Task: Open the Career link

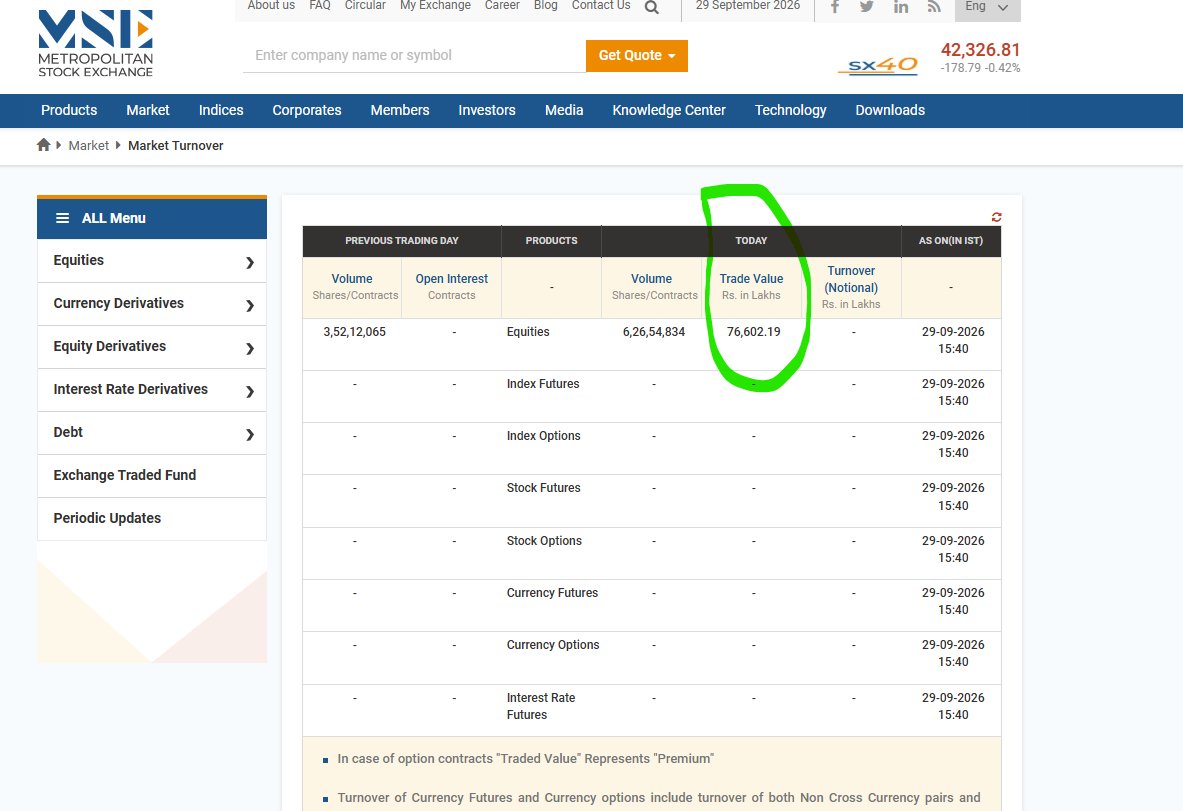Action: click(502, 5)
